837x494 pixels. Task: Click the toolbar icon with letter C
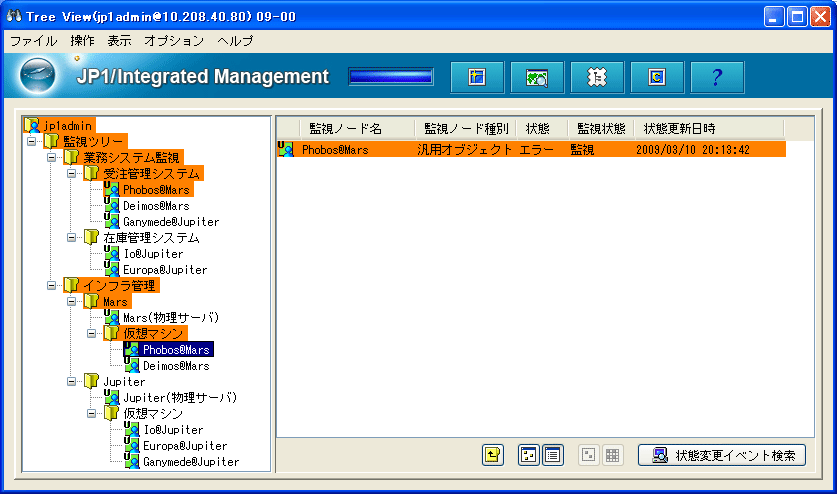point(657,77)
